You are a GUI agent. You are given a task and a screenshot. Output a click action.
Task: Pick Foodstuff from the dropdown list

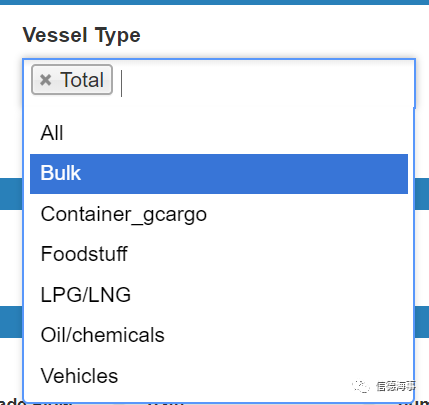[x=219, y=254]
